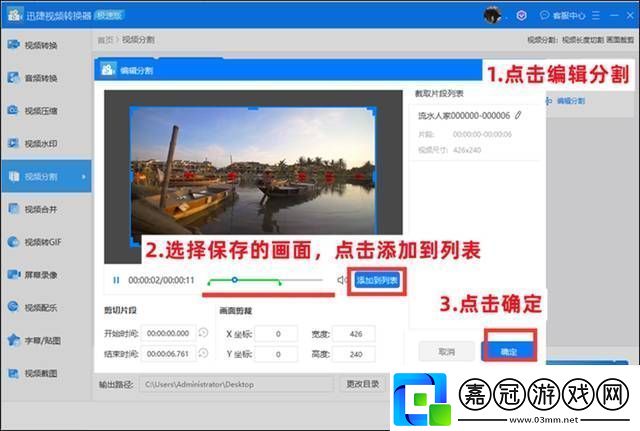This screenshot has height=431, width=640.
Task: Close the application window
Action: [x=630, y=16]
